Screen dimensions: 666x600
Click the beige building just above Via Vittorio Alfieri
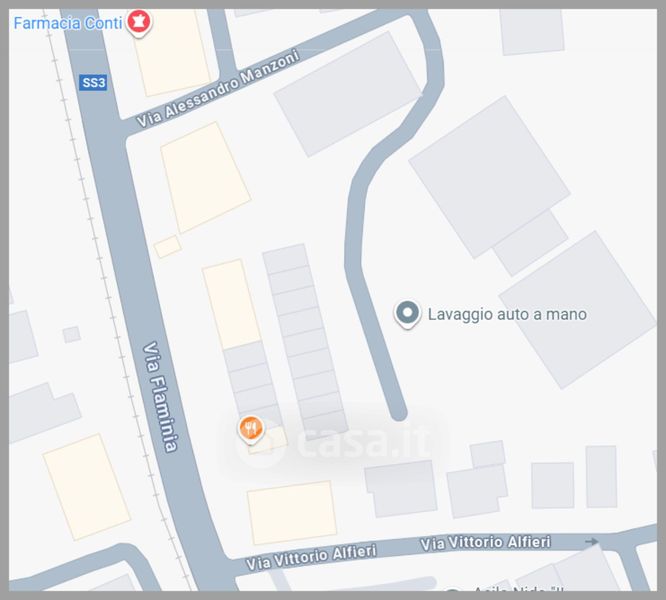[292, 513]
